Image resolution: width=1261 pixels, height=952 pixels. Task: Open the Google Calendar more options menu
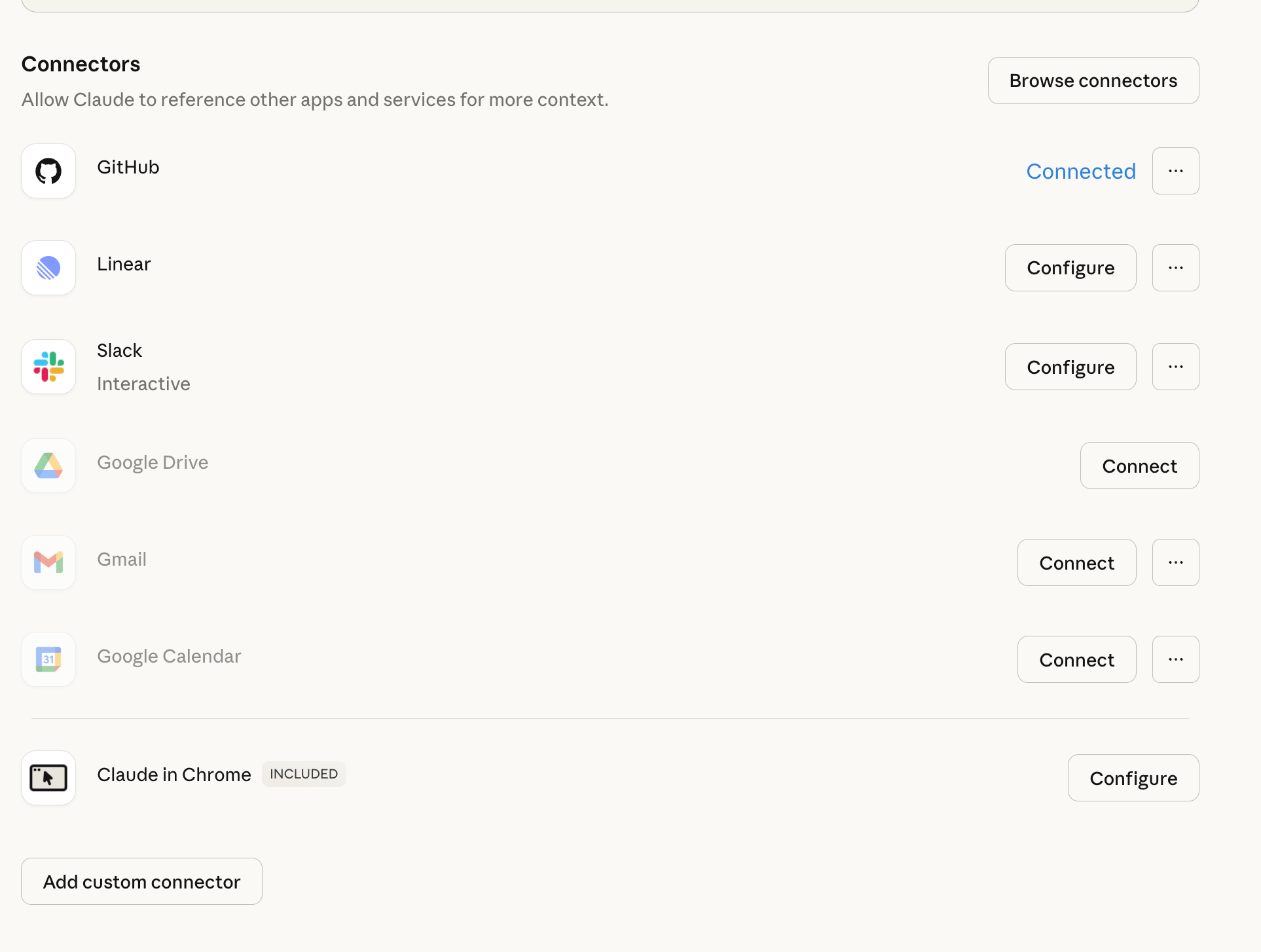point(1176,659)
